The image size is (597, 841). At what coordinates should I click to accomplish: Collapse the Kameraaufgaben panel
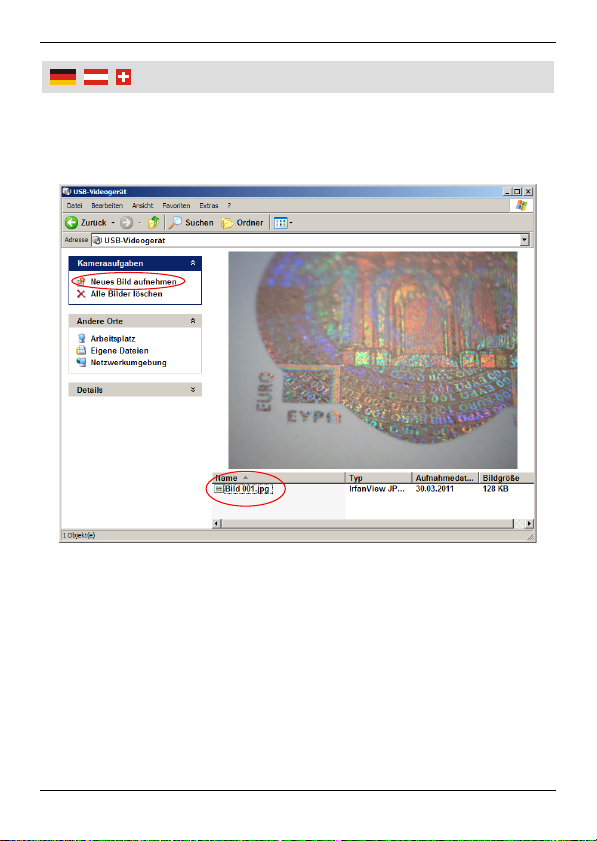point(193,263)
